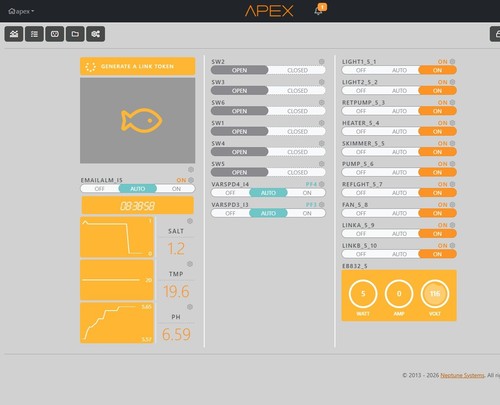The image size is (500, 405).
Task: Click the gear icon next to SKIMMER_5_5
Action: pos(452,143)
